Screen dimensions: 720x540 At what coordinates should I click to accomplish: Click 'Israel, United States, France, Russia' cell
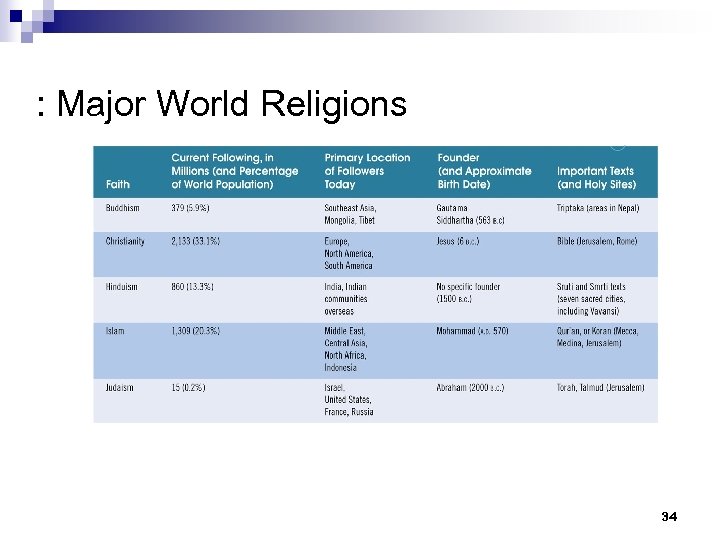point(349,399)
